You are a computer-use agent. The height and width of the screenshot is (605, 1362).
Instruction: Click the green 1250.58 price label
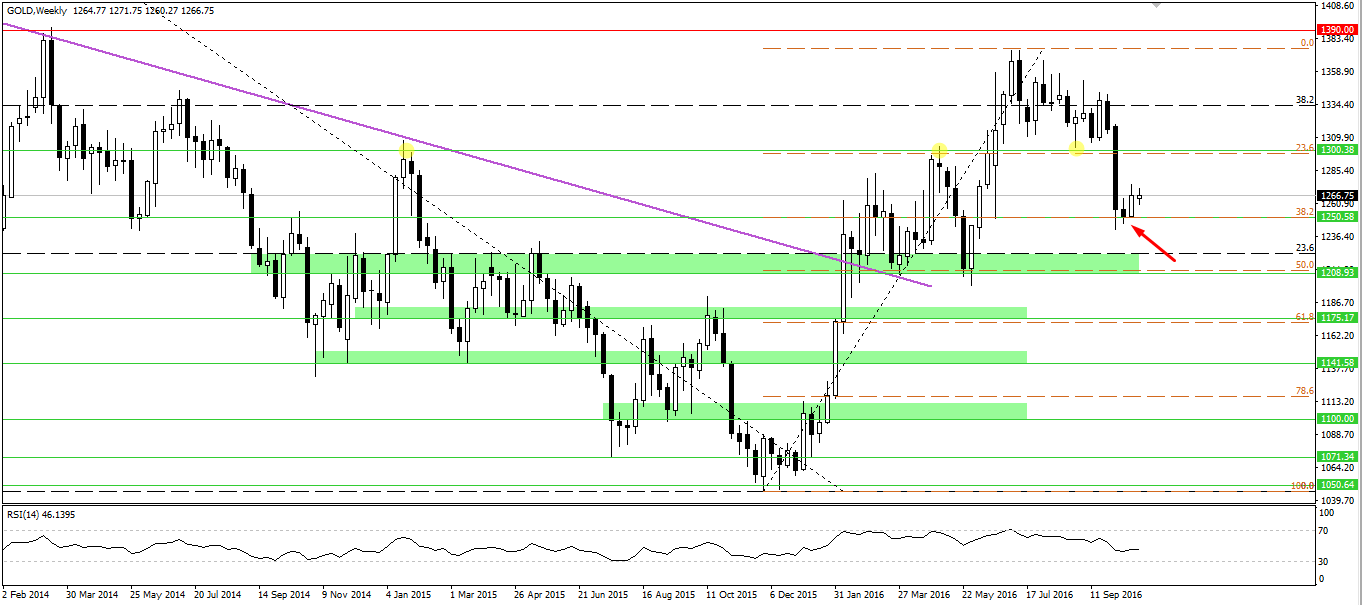(1337, 217)
